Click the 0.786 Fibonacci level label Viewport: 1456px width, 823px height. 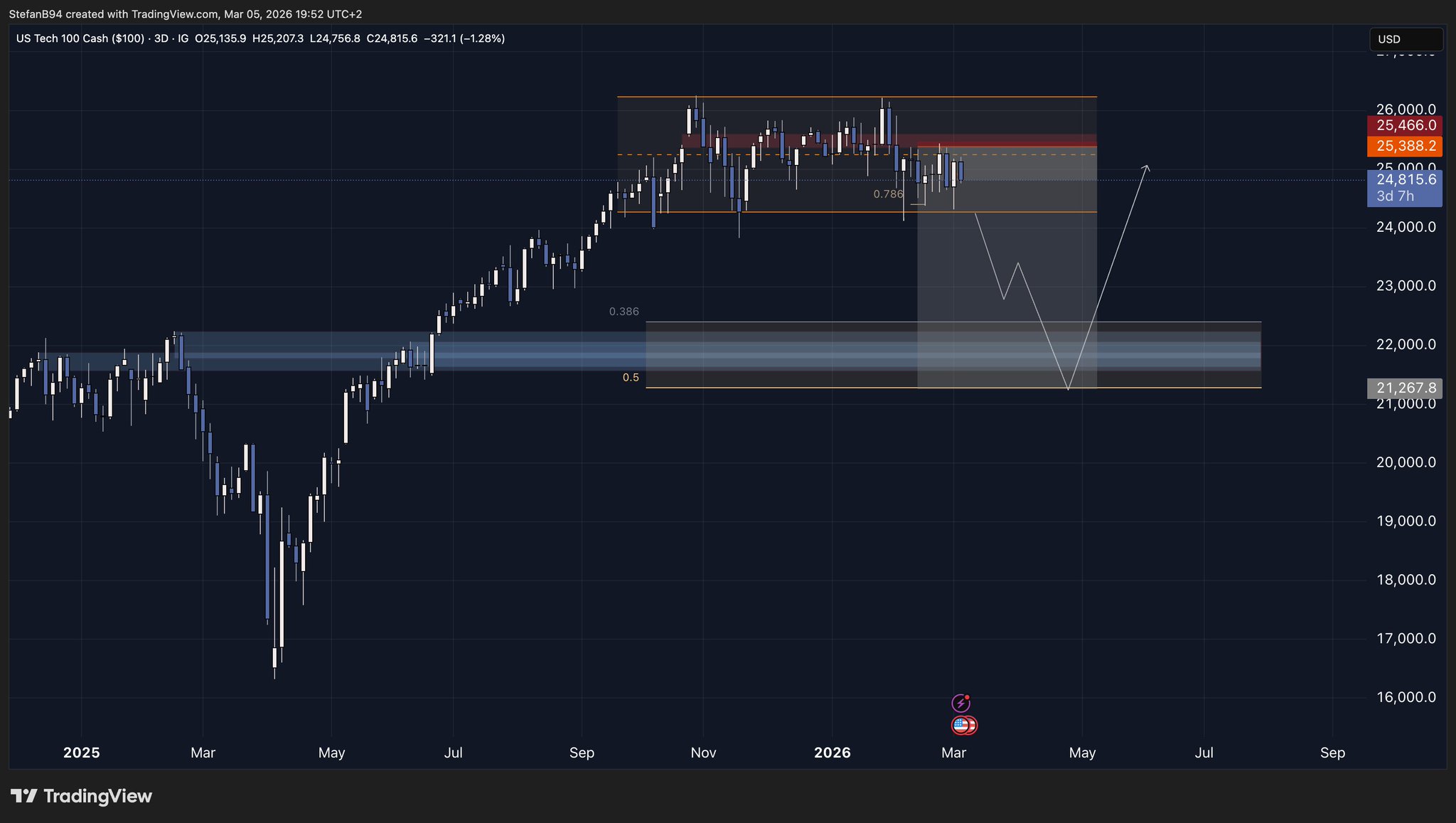coord(888,194)
